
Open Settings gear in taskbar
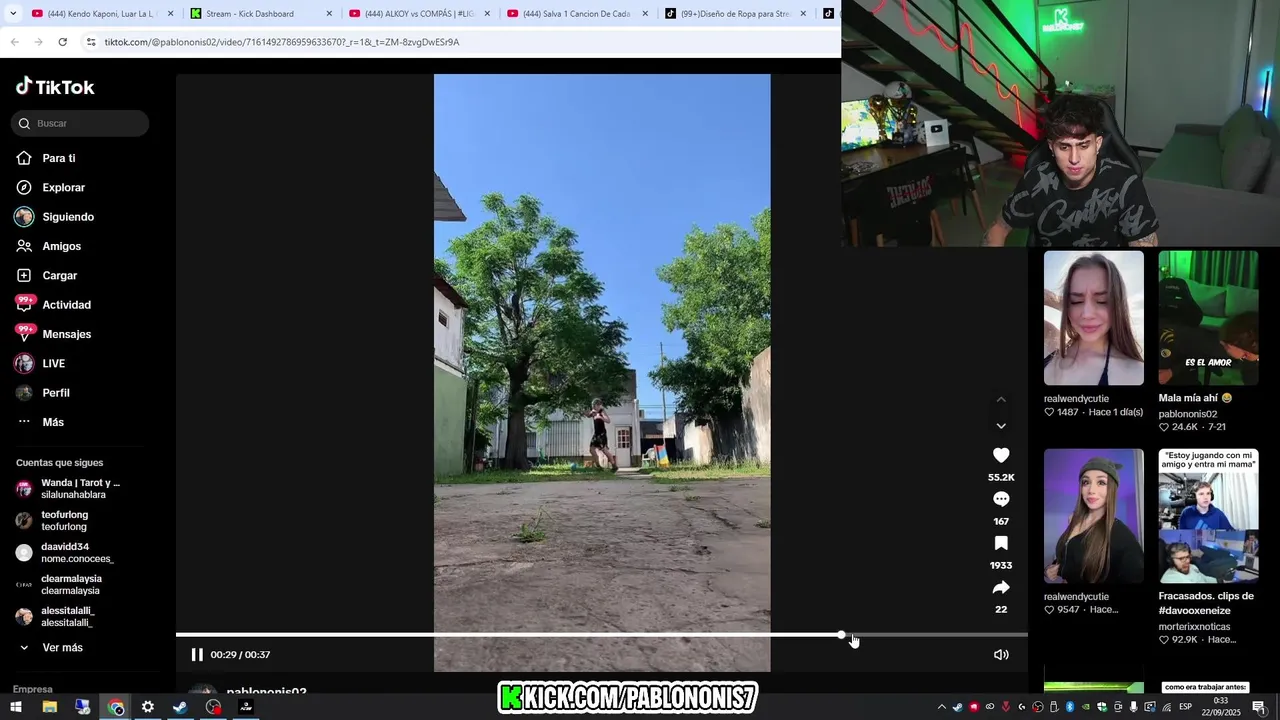tap(148, 707)
